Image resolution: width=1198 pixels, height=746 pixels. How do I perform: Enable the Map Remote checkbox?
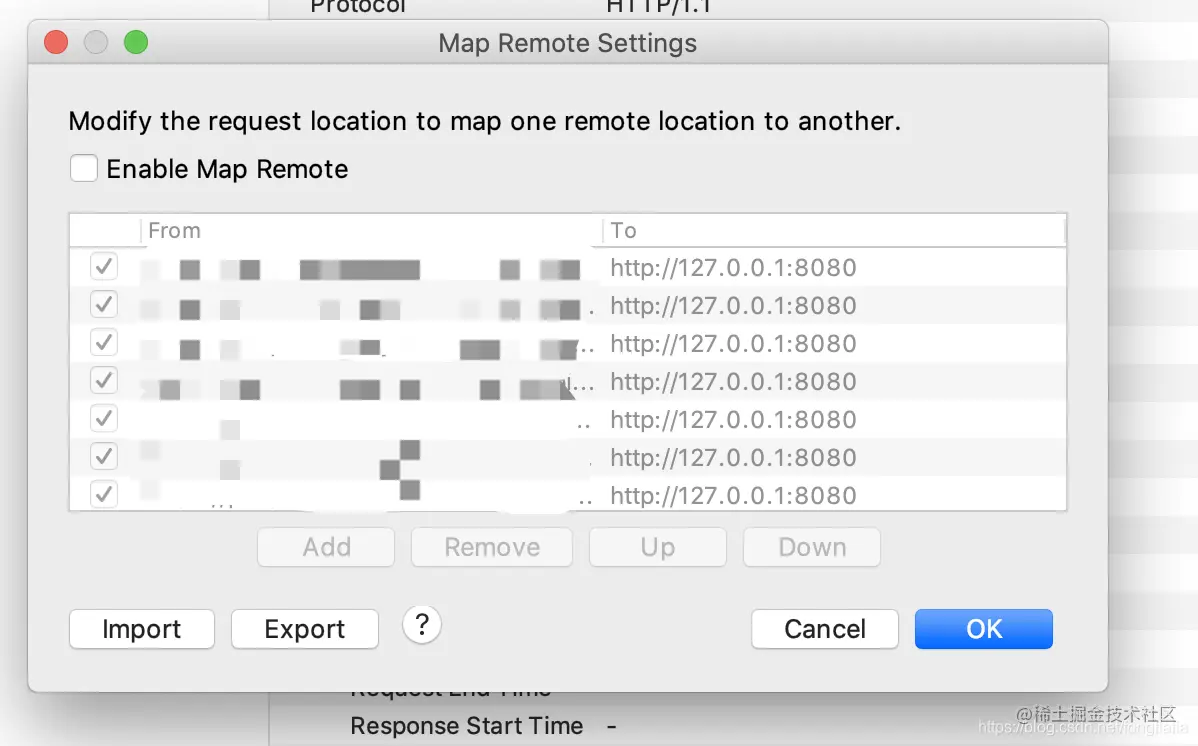point(83,168)
